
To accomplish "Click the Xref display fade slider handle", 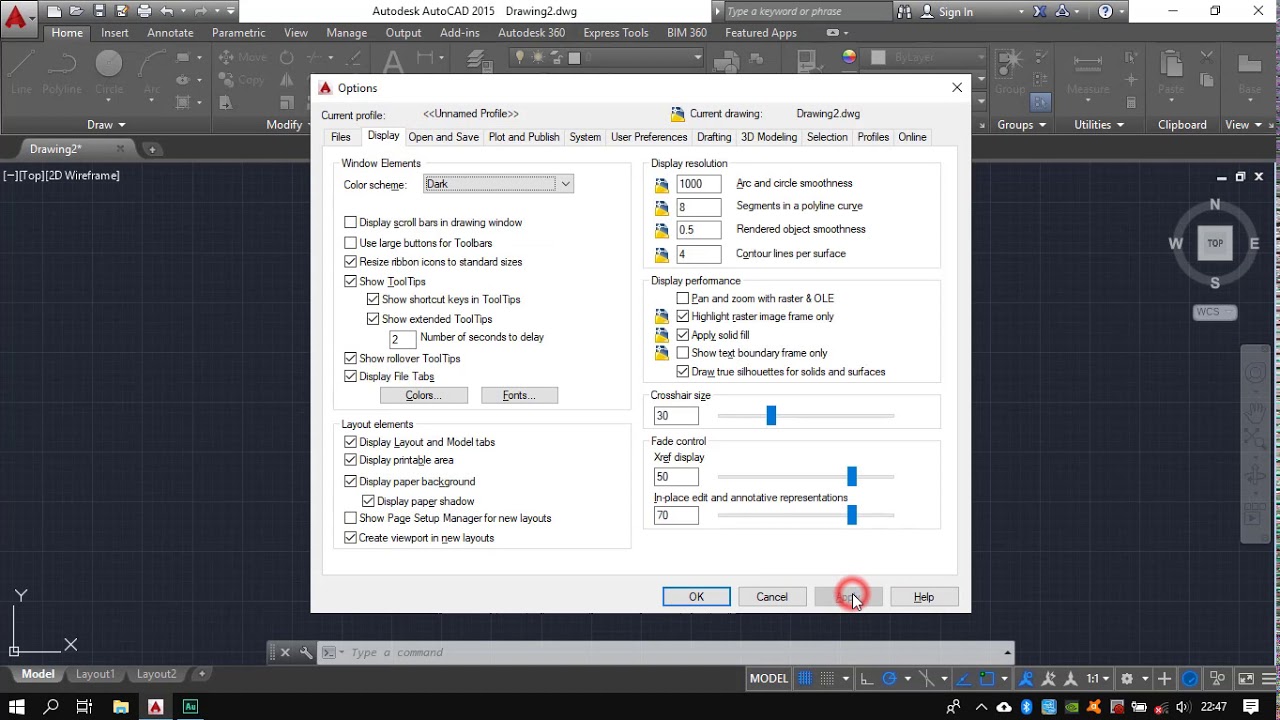I will pos(852,476).
